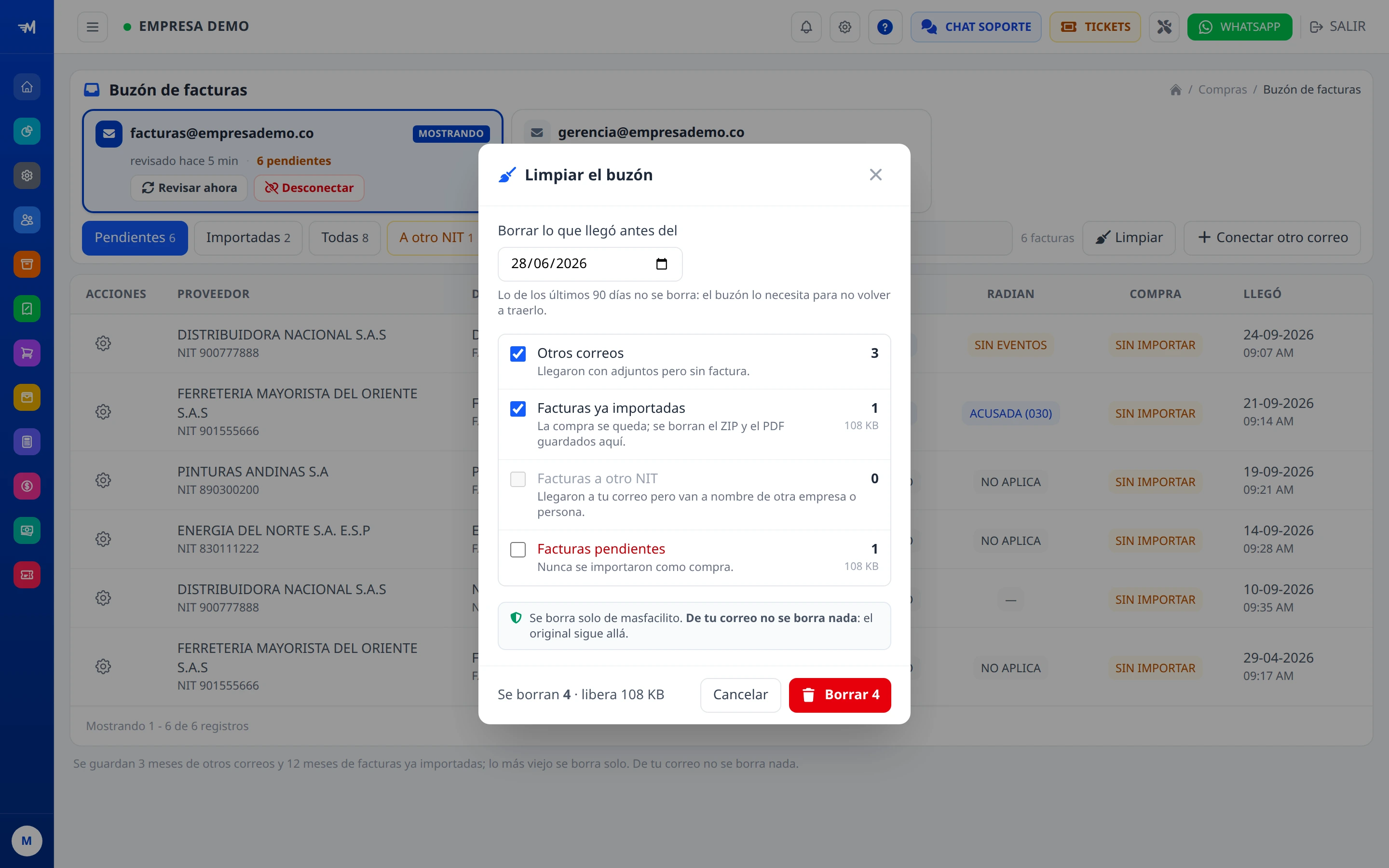The width and height of the screenshot is (1389, 868).
Task: Click the disabled Facturas a otro NIT checkbox
Action: (x=517, y=479)
